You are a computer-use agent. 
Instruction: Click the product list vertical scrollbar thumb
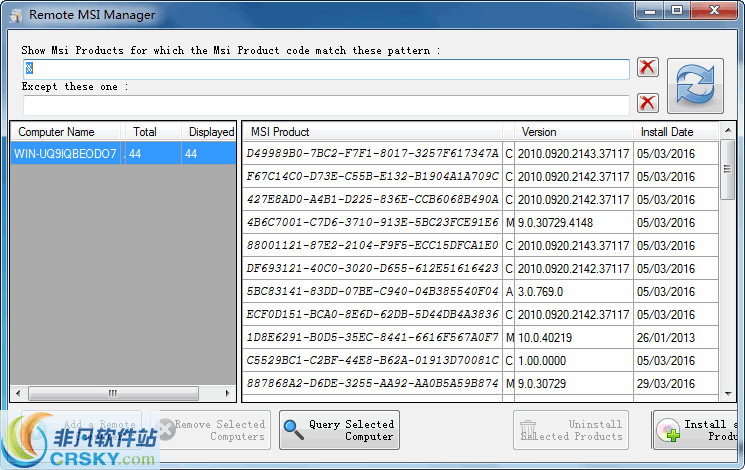click(727, 169)
